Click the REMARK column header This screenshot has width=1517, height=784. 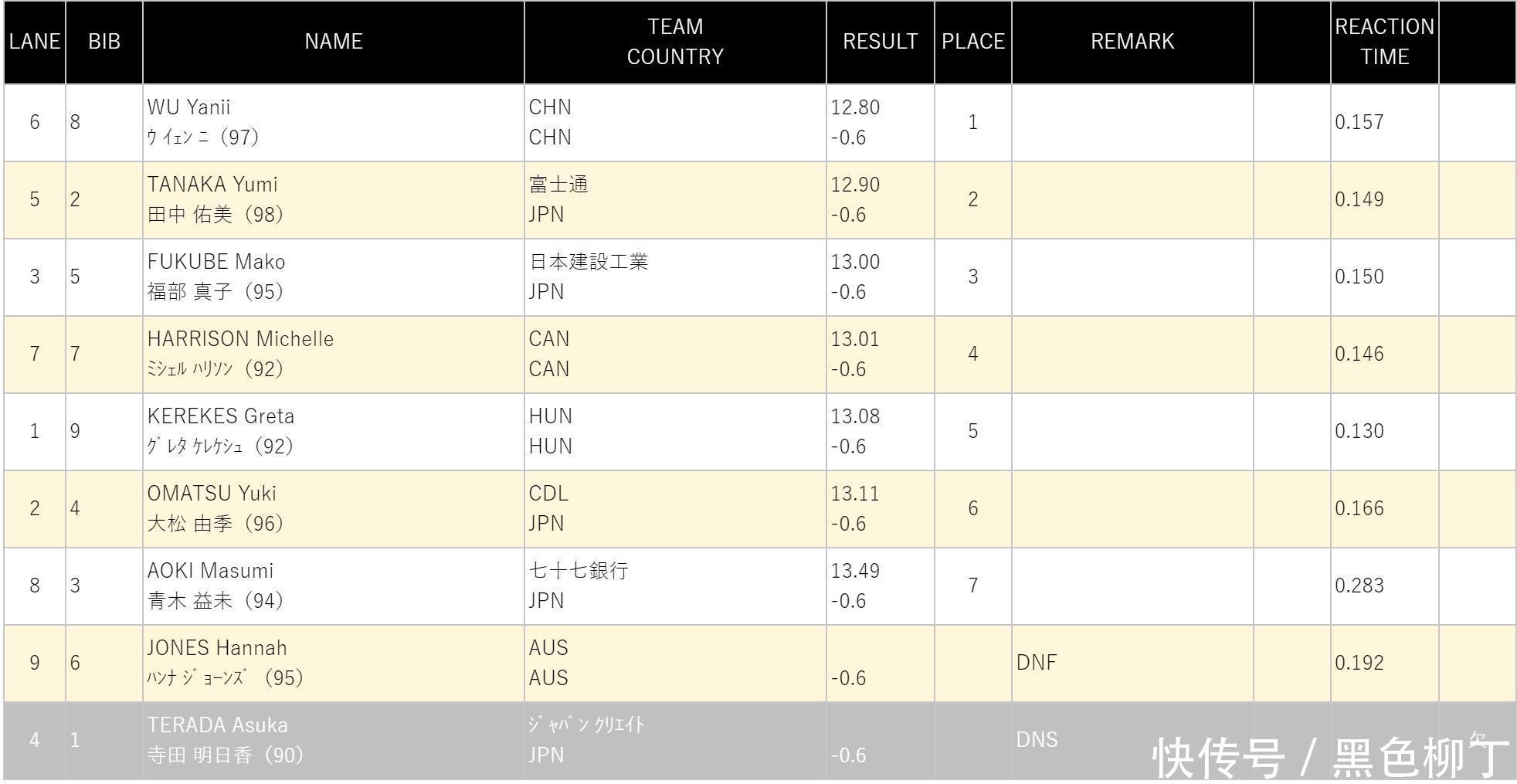pyautogui.click(x=1132, y=42)
